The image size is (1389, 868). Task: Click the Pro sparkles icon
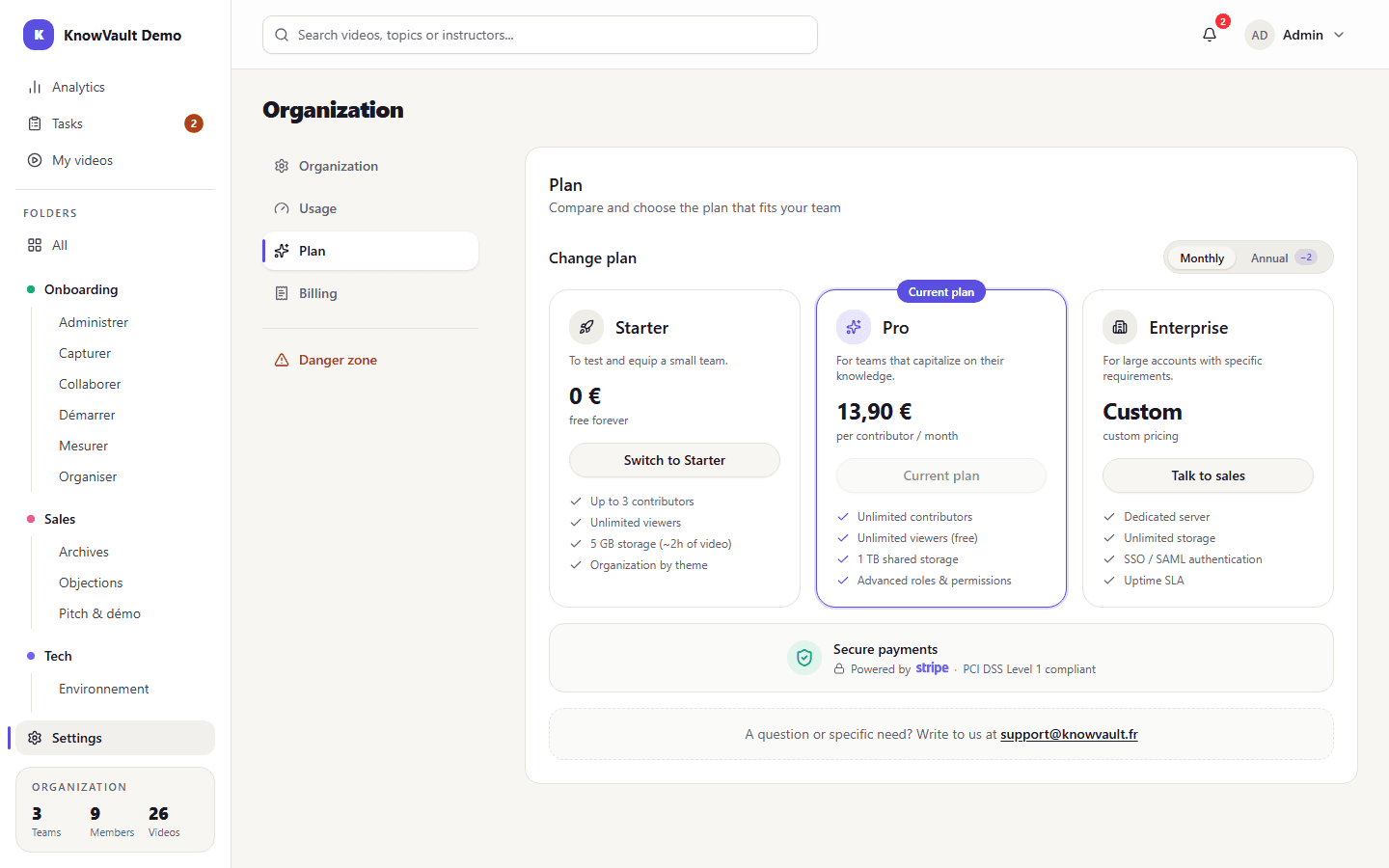[854, 327]
